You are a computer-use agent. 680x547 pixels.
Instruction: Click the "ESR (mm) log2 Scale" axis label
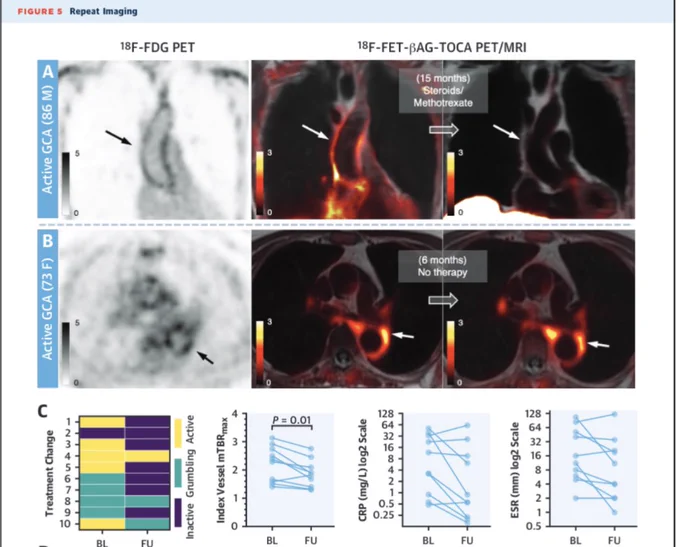pos(515,470)
